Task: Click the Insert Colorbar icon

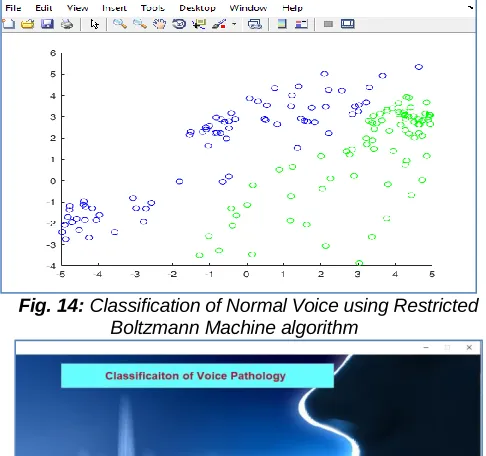Action: click(282, 24)
